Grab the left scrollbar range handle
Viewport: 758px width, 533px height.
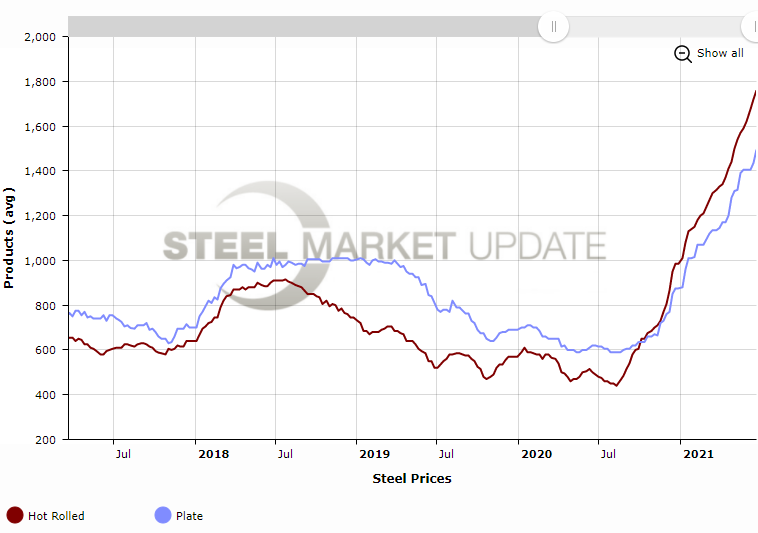tap(553, 26)
